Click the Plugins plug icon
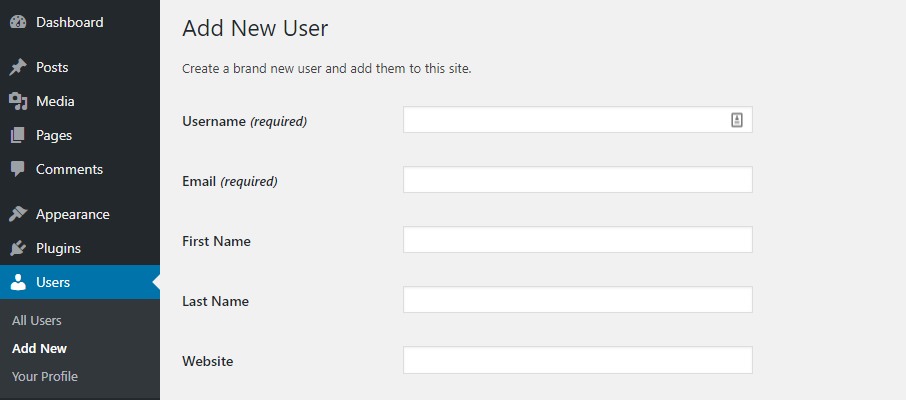This screenshot has height=400, width=906. 18,249
